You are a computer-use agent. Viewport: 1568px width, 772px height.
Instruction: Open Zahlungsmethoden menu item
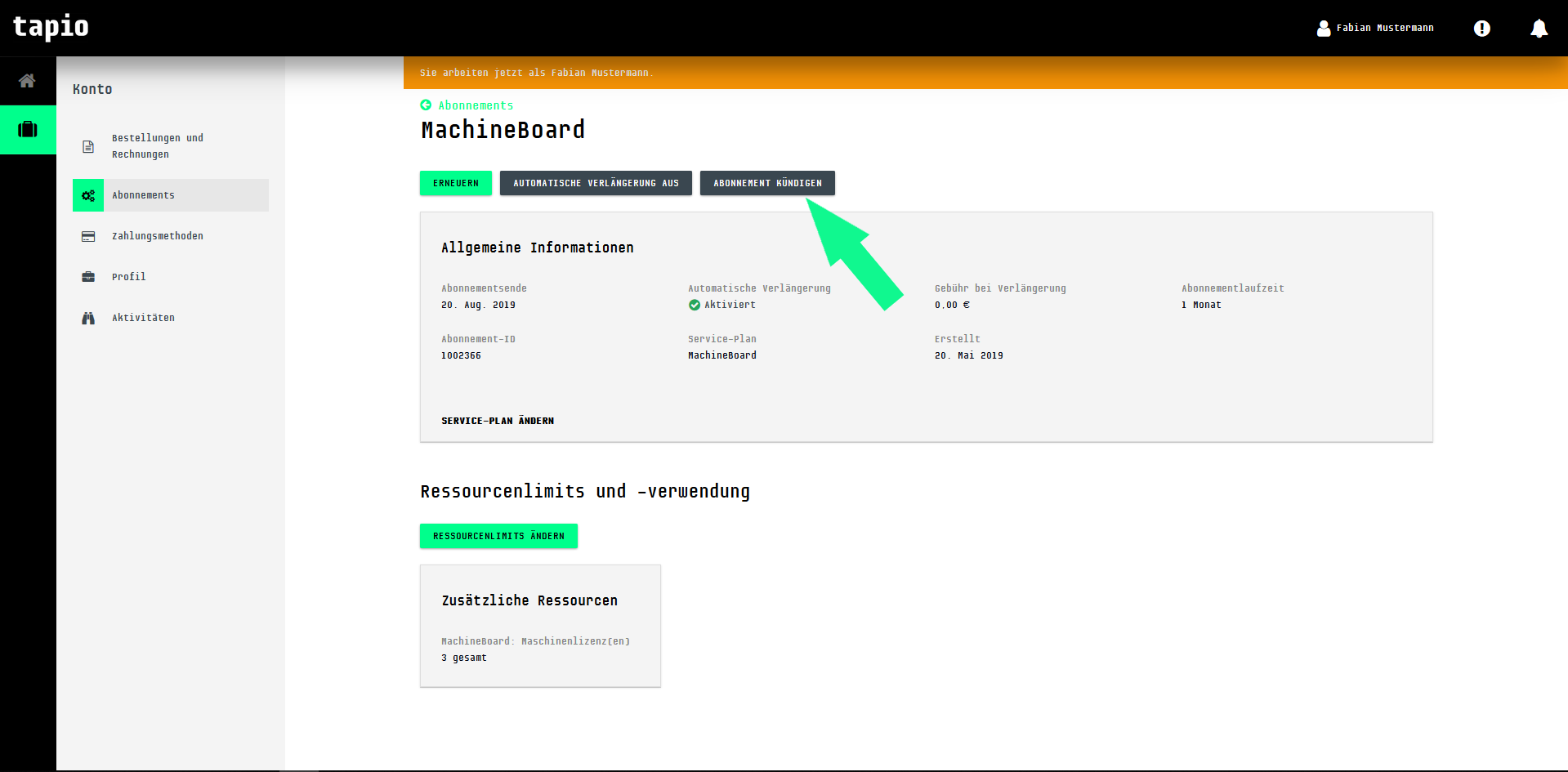(x=171, y=236)
